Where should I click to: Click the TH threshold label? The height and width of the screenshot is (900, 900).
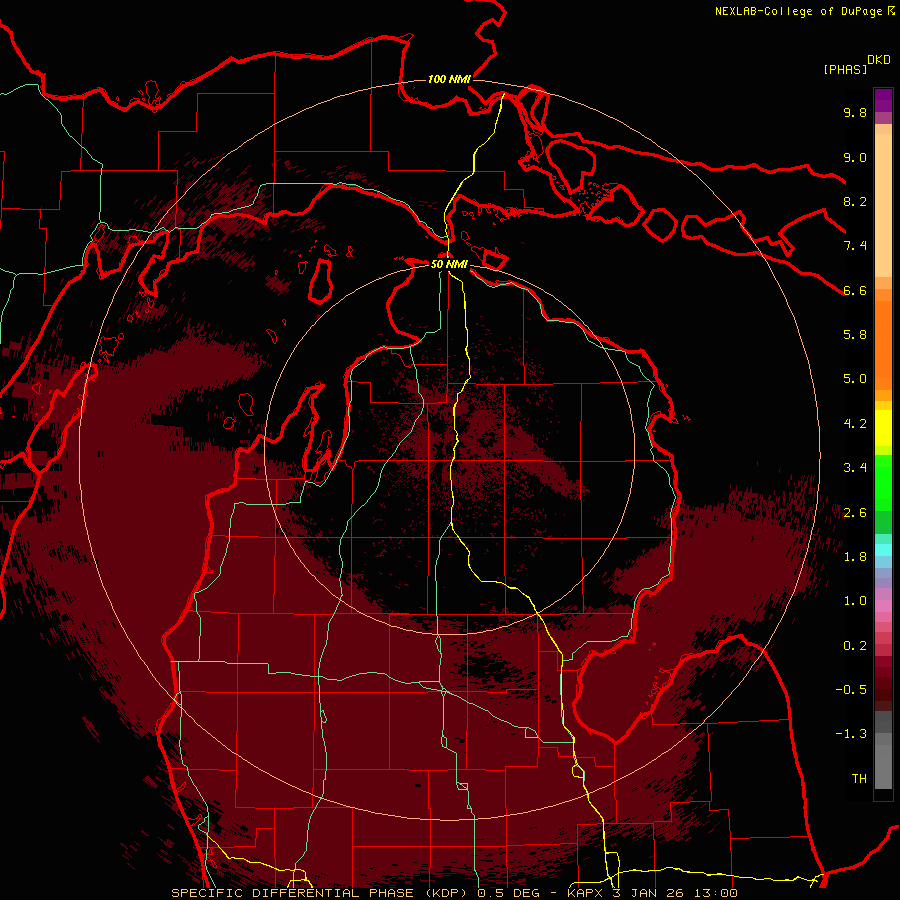[859, 779]
